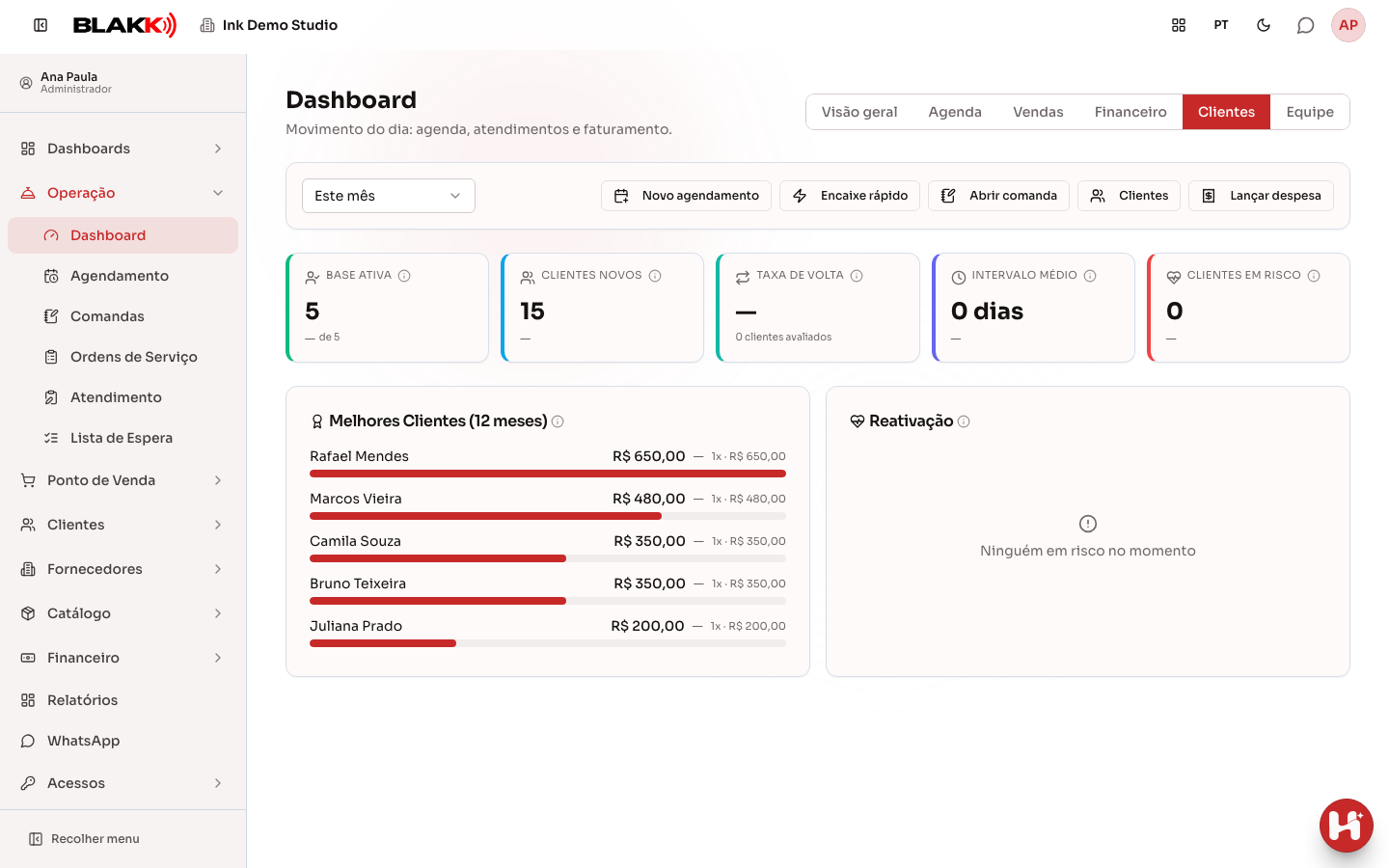Click the BLAKK logo
The width and height of the screenshot is (1389, 868).
point(124,25)
